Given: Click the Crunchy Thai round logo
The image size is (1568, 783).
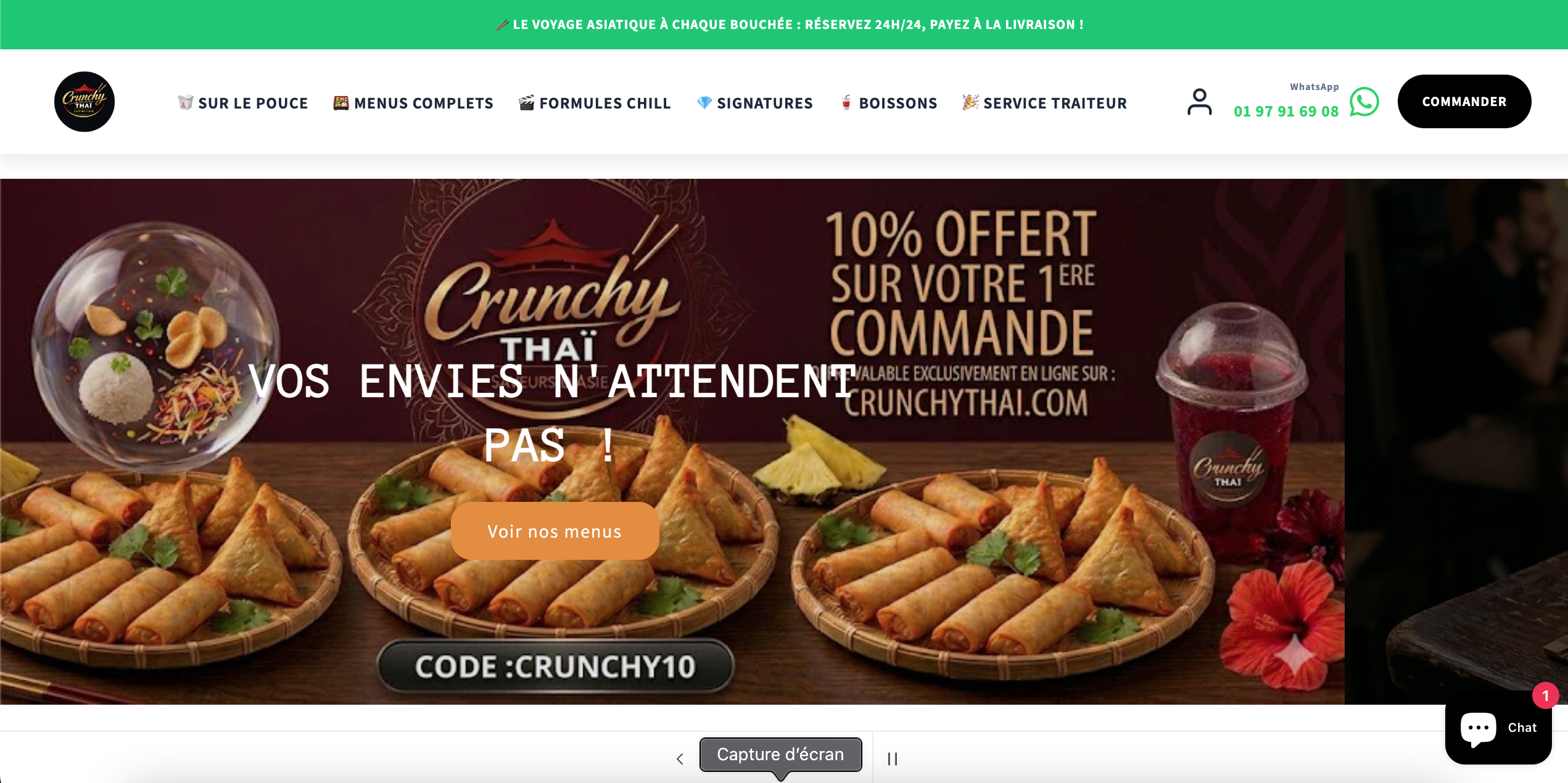Looking at the screenshot, I should click(85, 102).
